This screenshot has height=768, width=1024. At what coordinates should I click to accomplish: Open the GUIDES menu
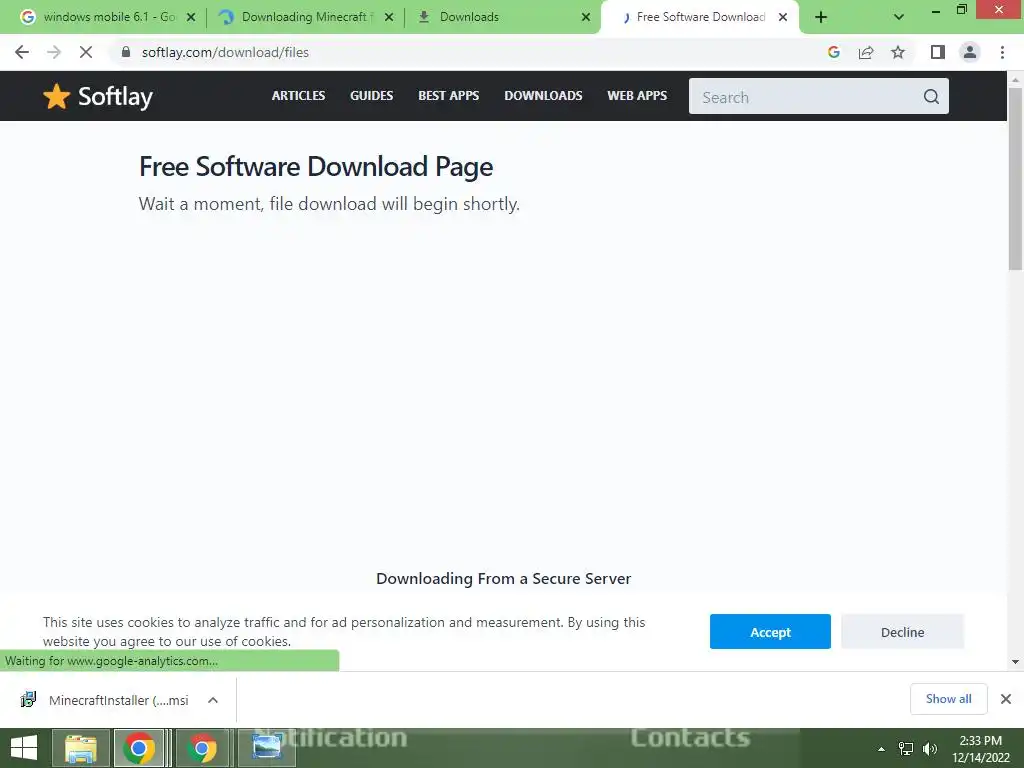pyautogui.click(x=372, y=96)
